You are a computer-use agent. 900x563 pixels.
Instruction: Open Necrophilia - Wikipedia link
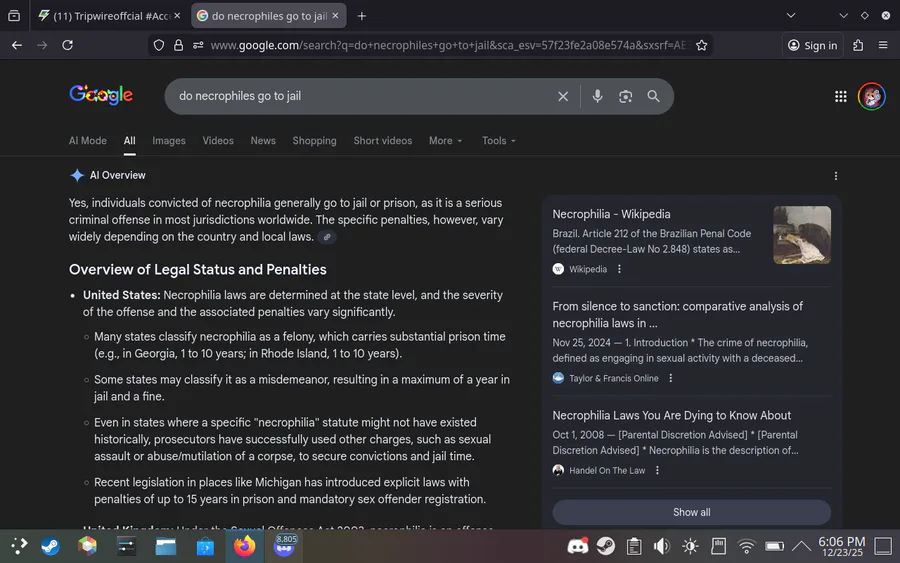pos(611,214)
